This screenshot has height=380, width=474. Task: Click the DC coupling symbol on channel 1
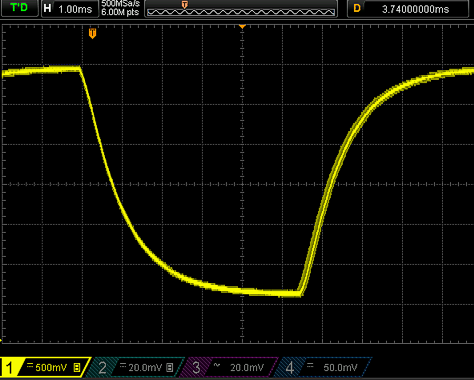pos(30,365)
